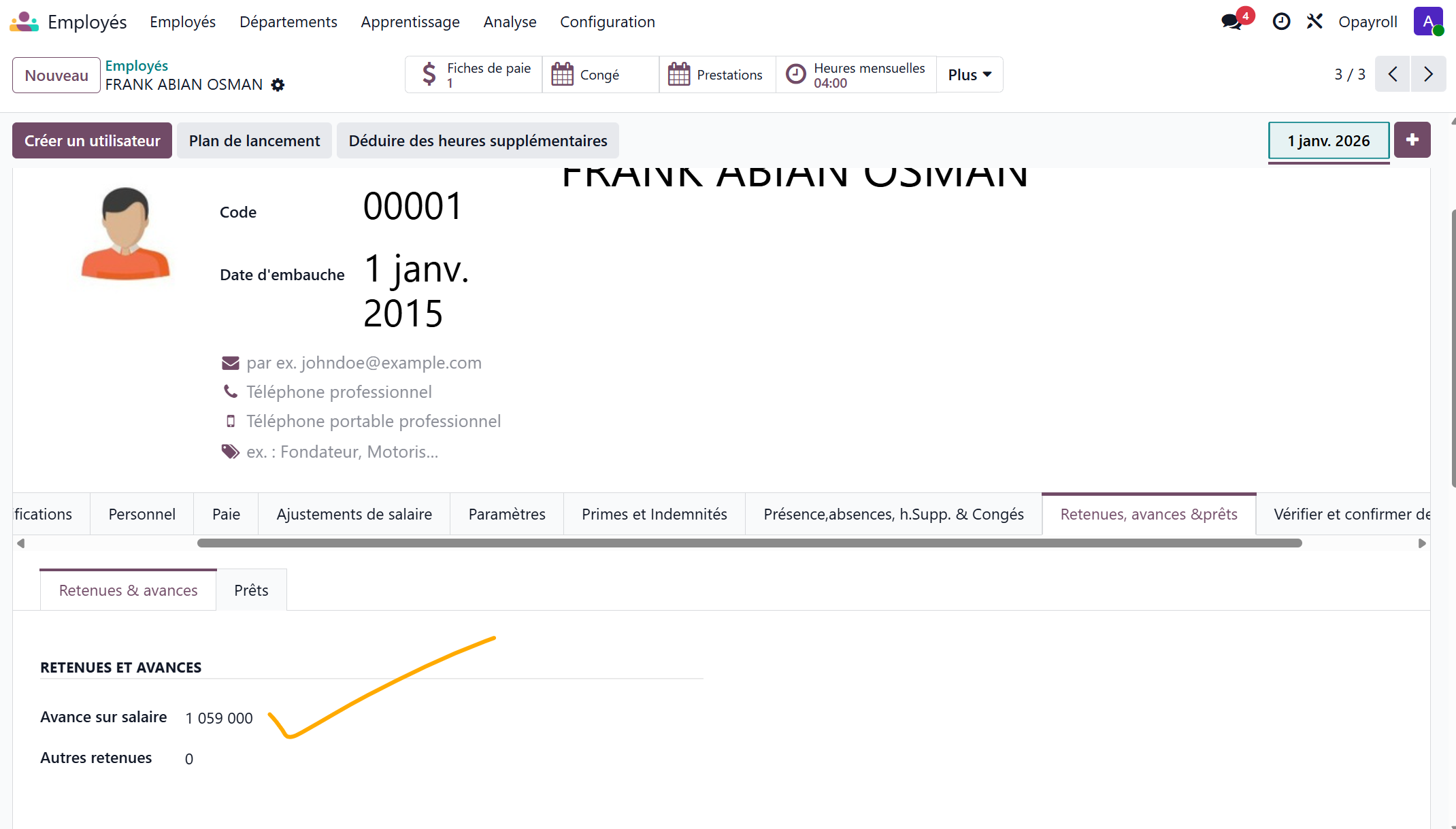Open the Prestations calendar button

click(717, 75)
